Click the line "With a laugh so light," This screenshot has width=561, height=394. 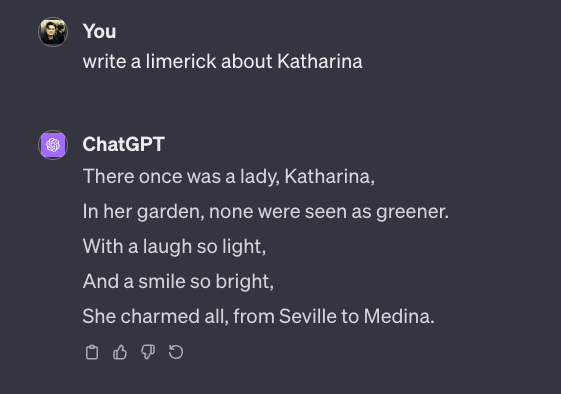(174, 247)
